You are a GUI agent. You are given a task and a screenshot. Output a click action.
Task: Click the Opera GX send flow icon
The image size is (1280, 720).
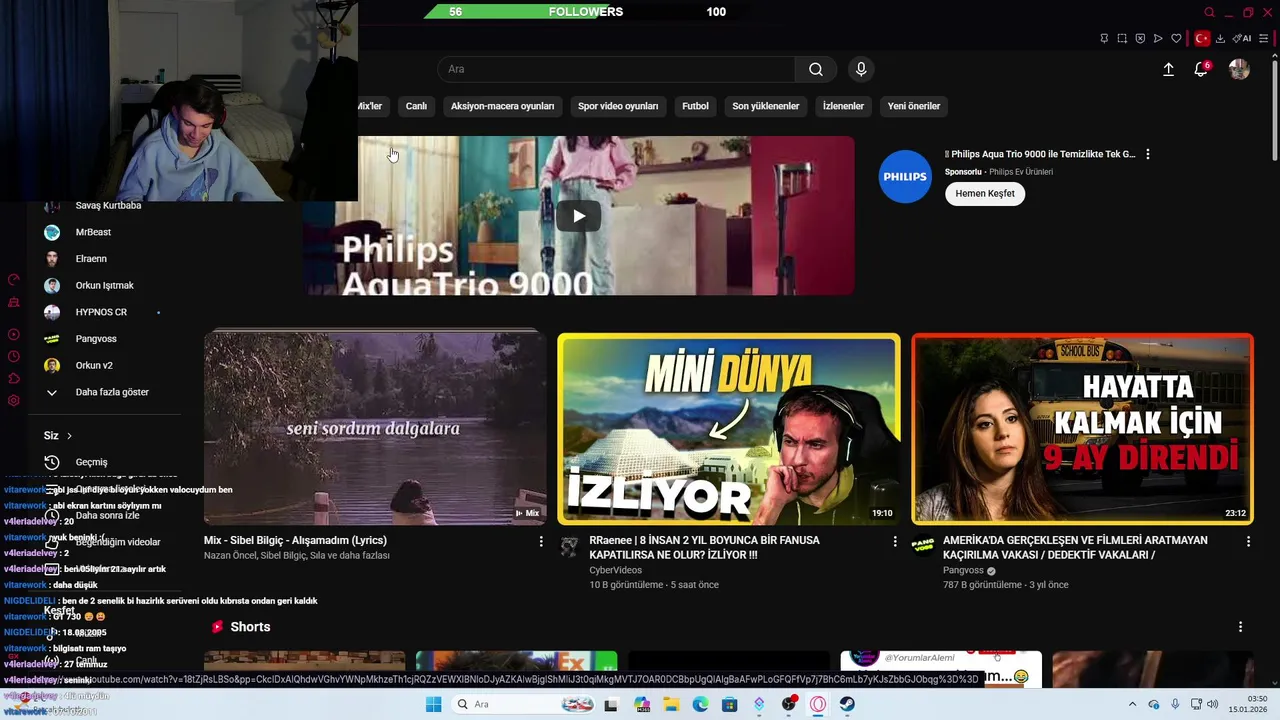(x=1158, y=39)
